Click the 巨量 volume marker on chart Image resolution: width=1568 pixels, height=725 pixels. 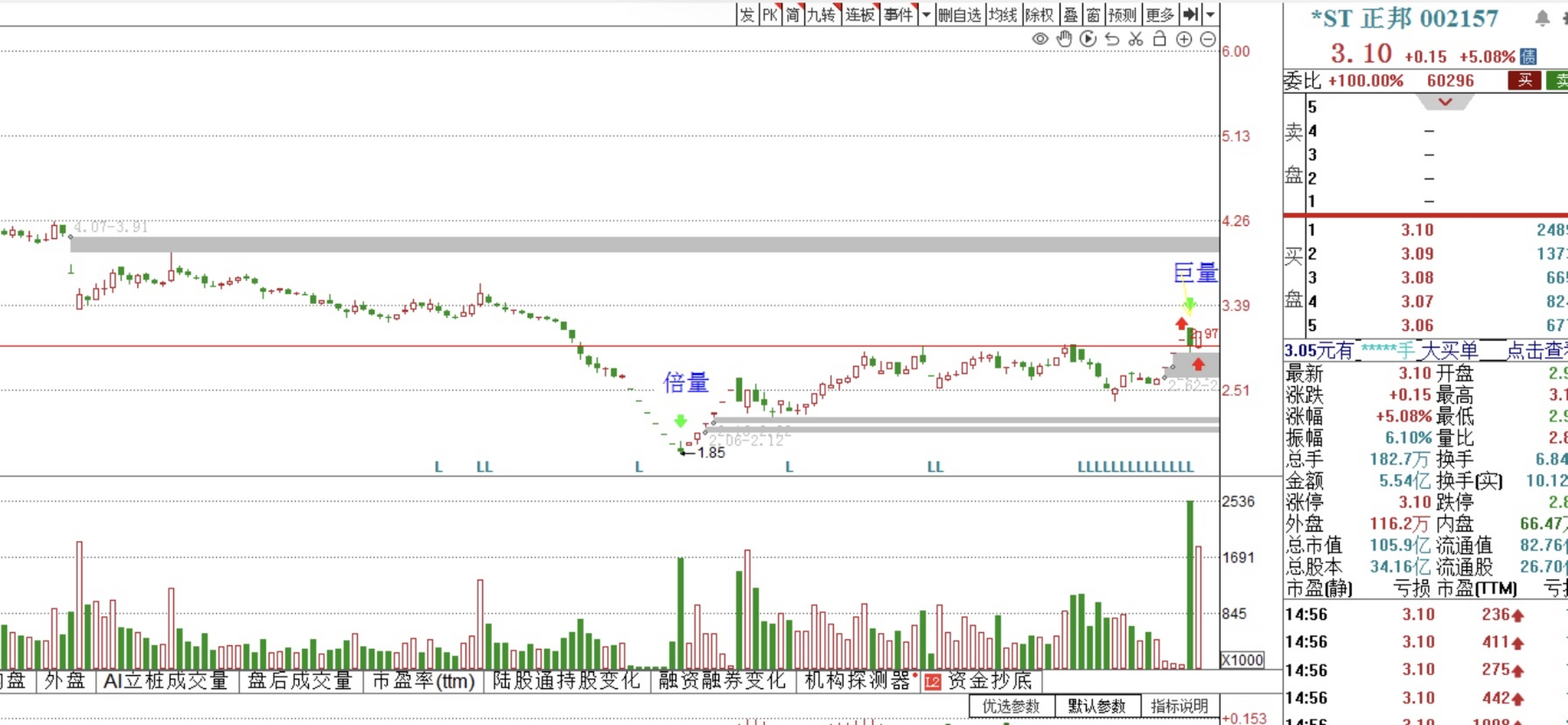click(x=1195, y=272)
